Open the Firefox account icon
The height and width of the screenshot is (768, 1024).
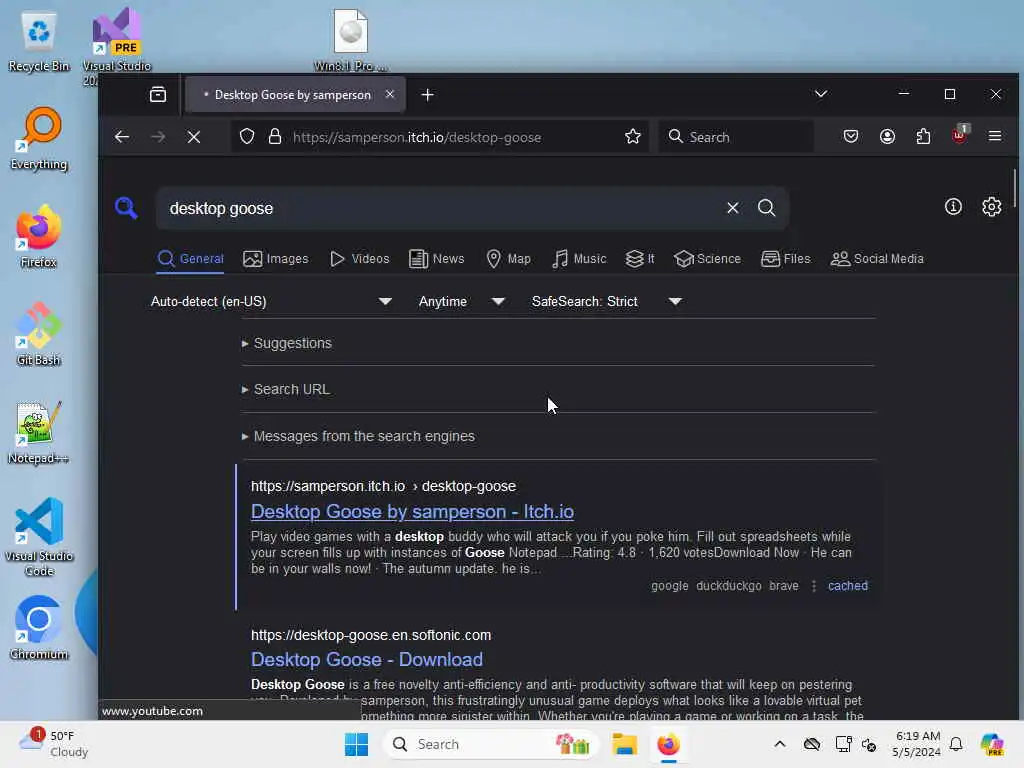click(887, 136)
